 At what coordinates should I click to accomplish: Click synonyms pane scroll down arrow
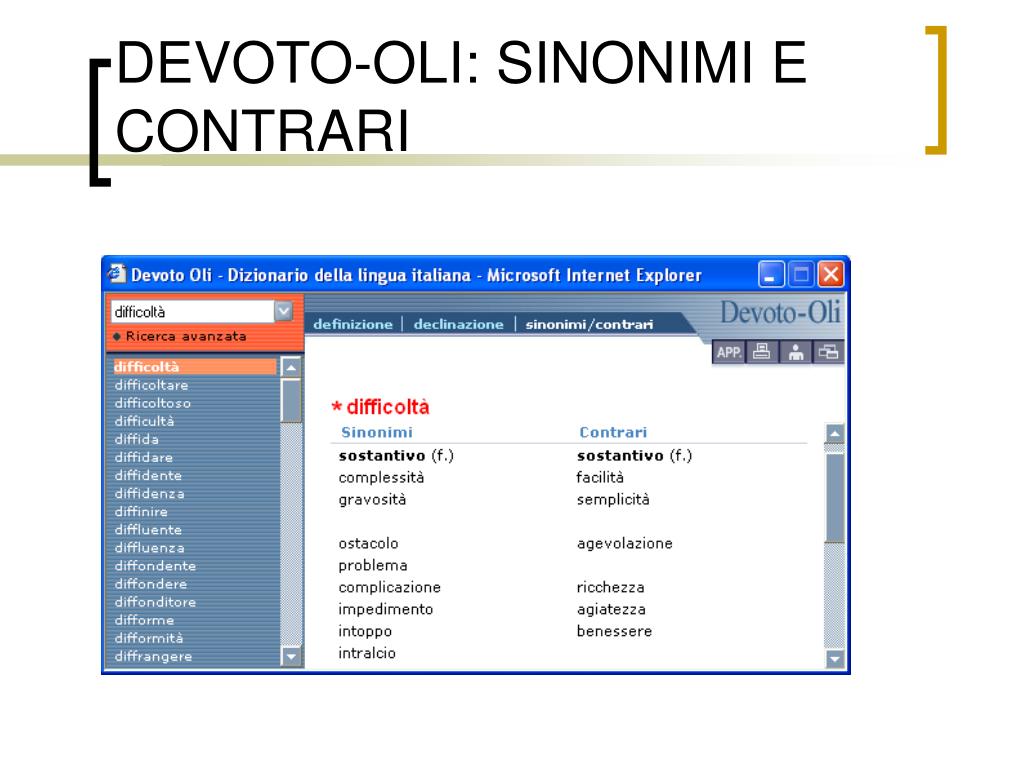[835, 658]
